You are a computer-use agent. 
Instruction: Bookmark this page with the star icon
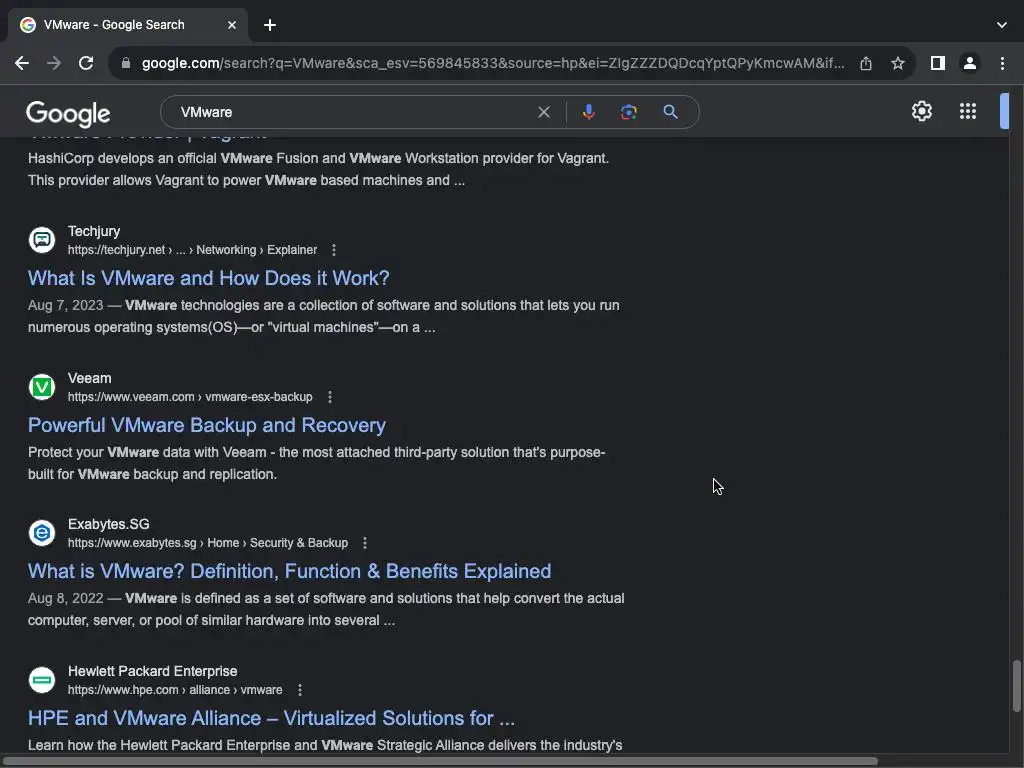pos(898,63)
